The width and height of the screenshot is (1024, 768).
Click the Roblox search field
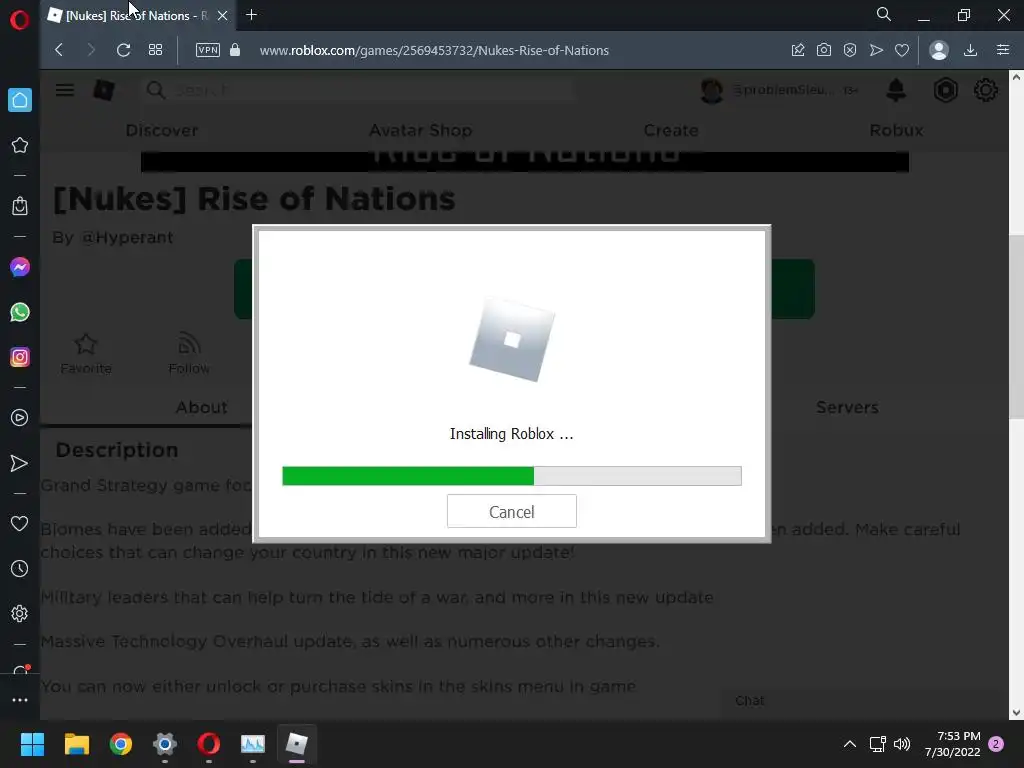coord(358,90)
